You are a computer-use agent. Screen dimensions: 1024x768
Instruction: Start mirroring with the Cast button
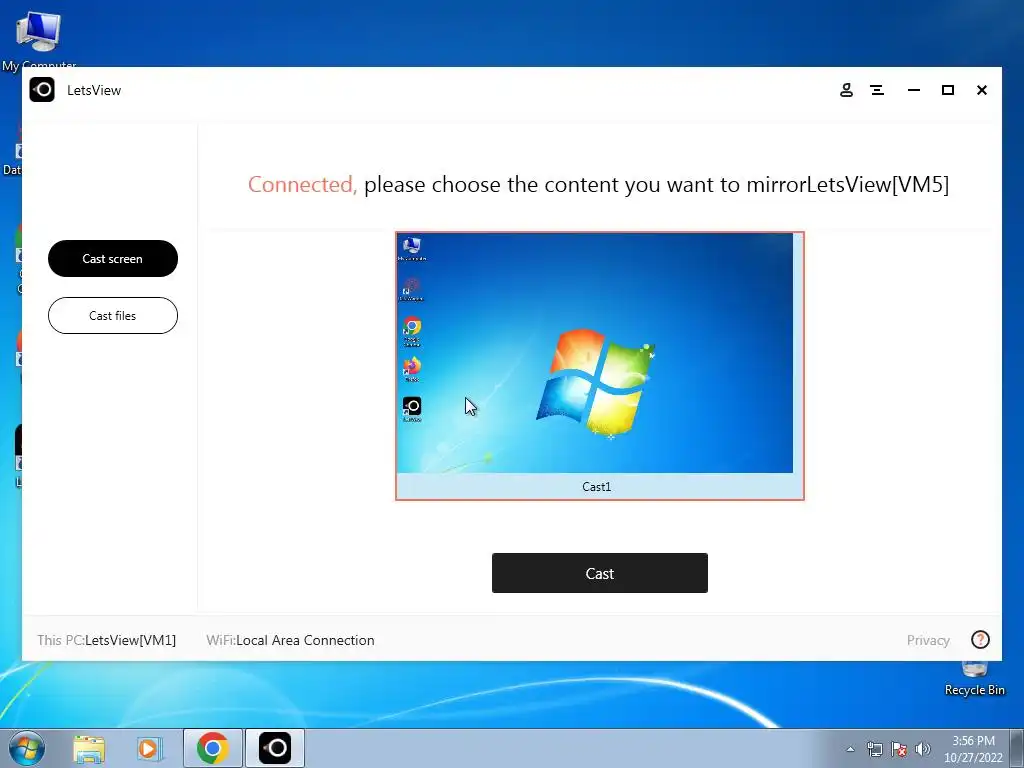click(600, 573)
